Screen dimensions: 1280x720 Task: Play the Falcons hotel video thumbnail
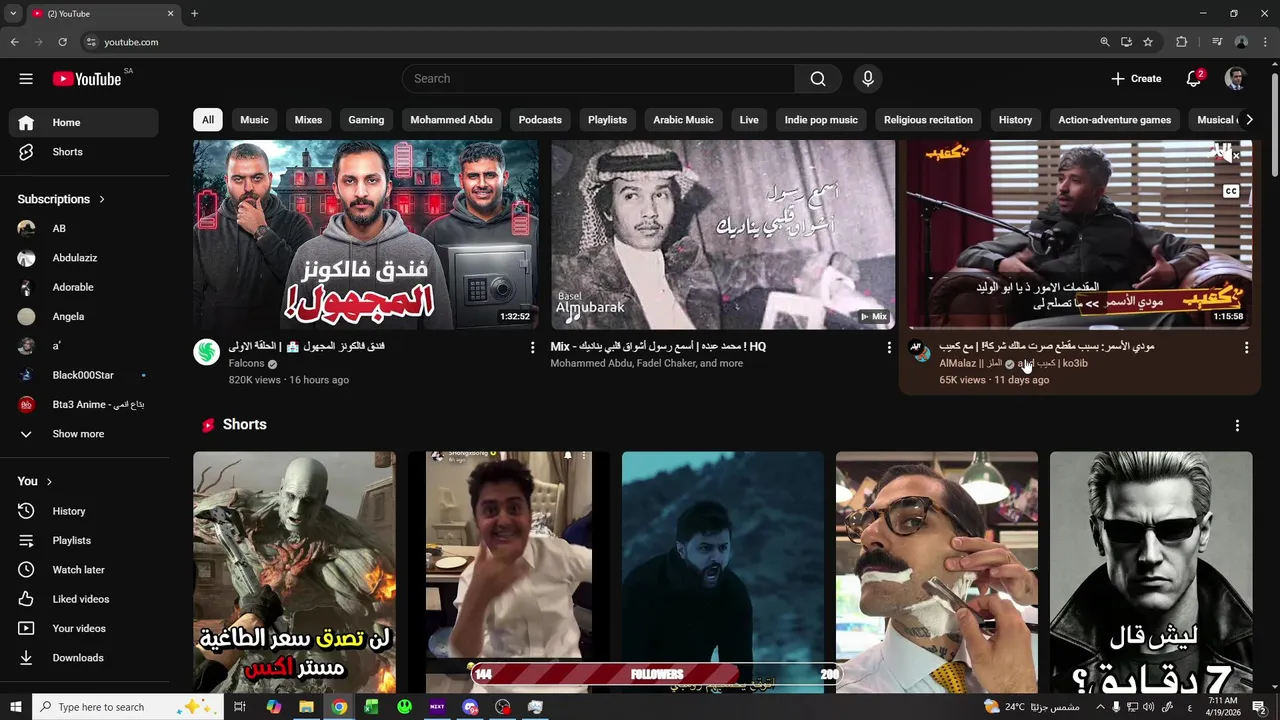click(x=366, y=235)
